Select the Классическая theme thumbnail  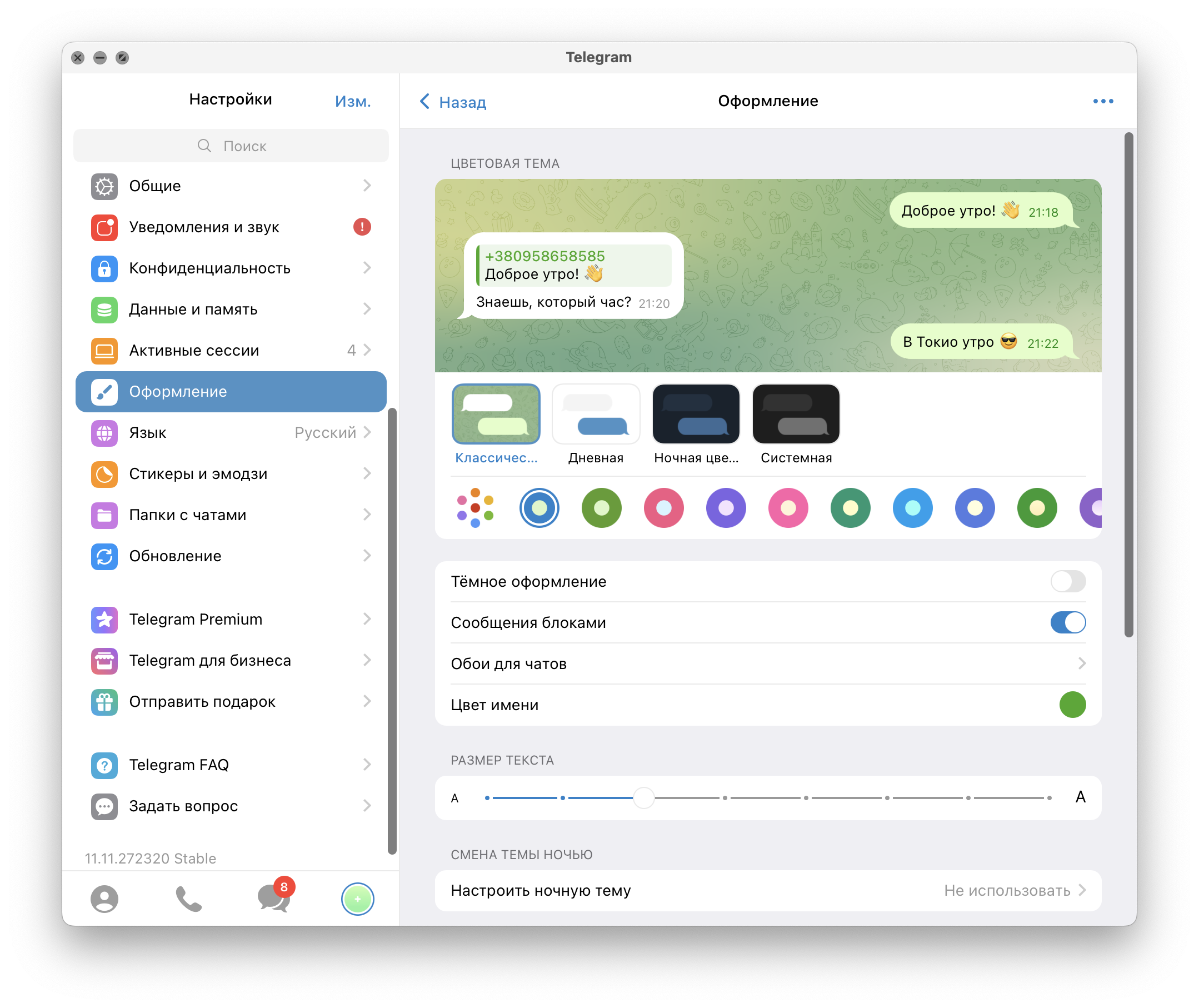pyautogui.click(x=496, y=414)
